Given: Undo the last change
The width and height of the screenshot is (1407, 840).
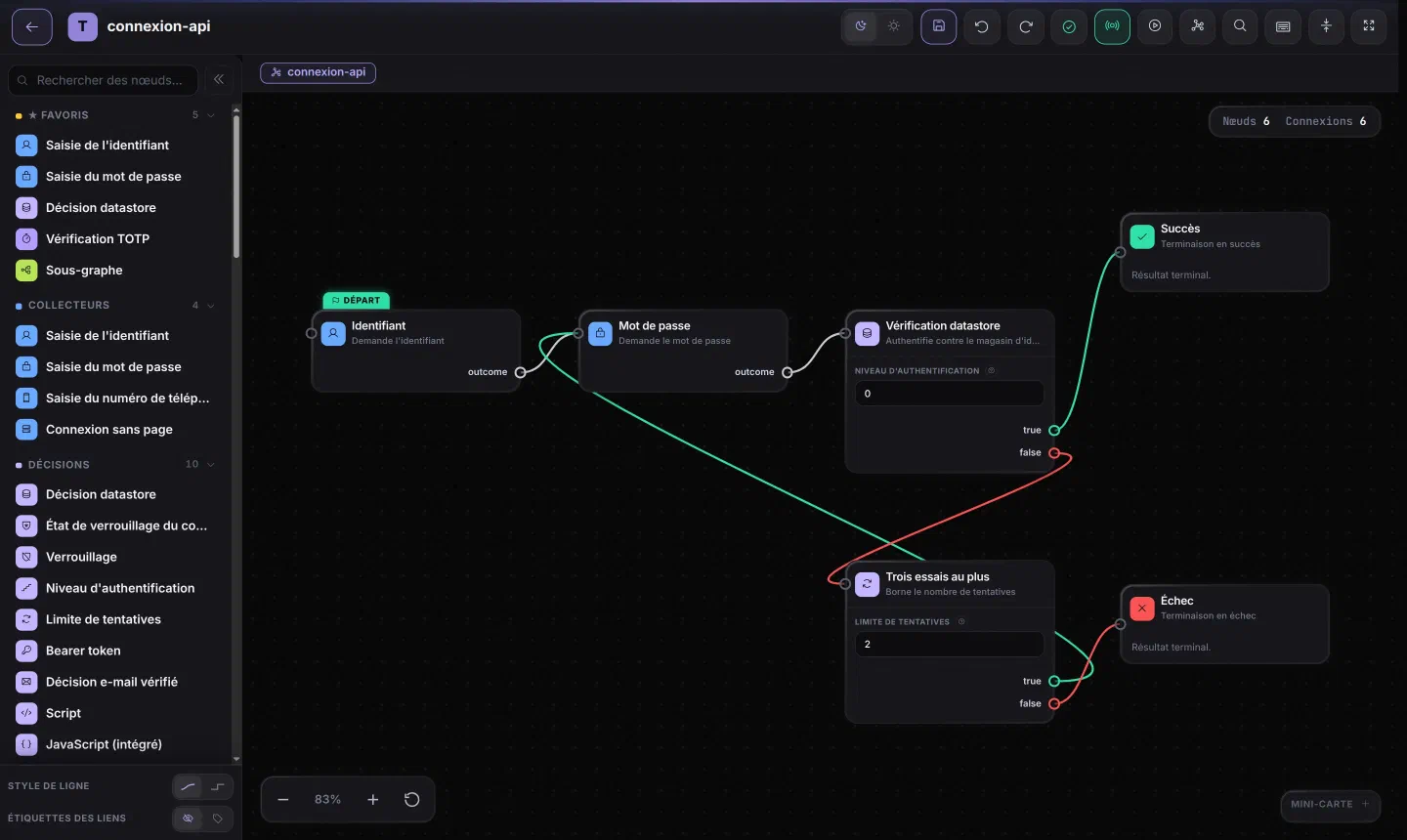Looking at the screenshot, I should [982, 26].
